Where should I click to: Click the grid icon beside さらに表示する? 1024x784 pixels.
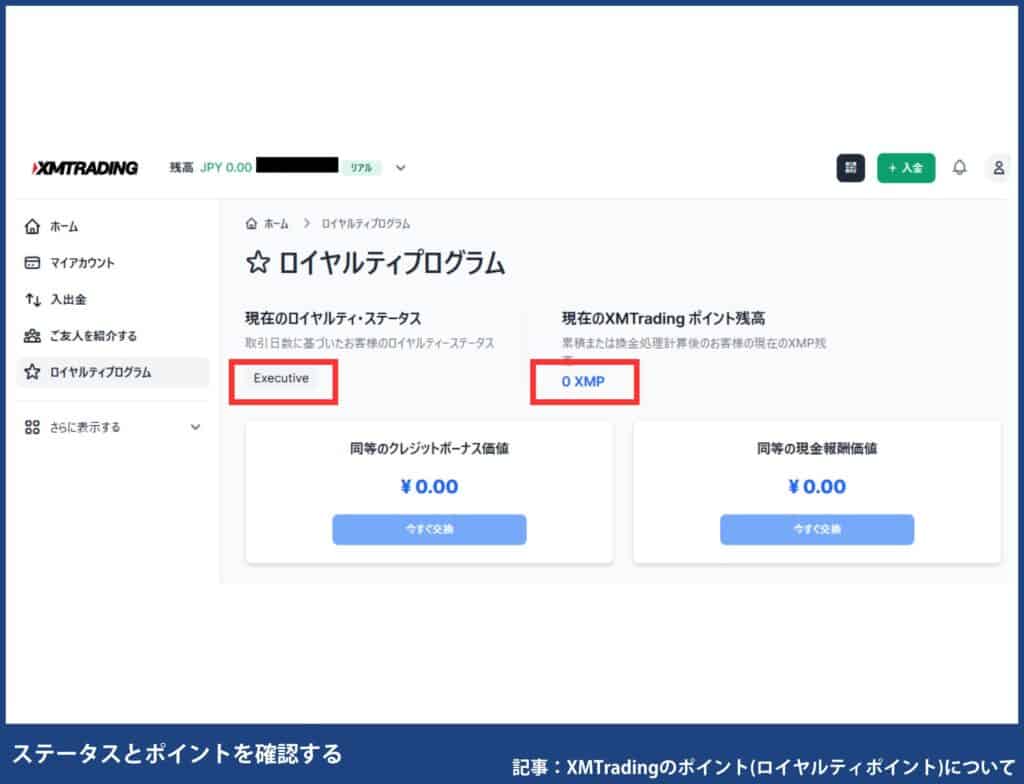tap(32, 427)
